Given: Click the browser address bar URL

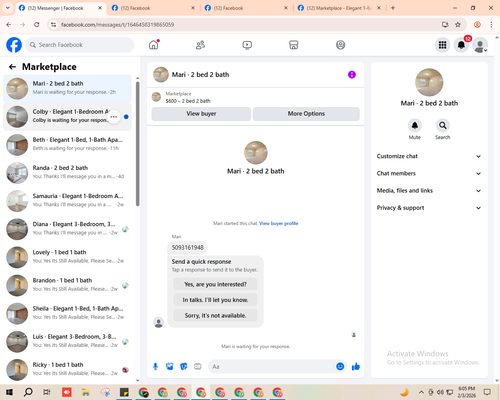Looking at the screenshot, I should coord(117,25).
